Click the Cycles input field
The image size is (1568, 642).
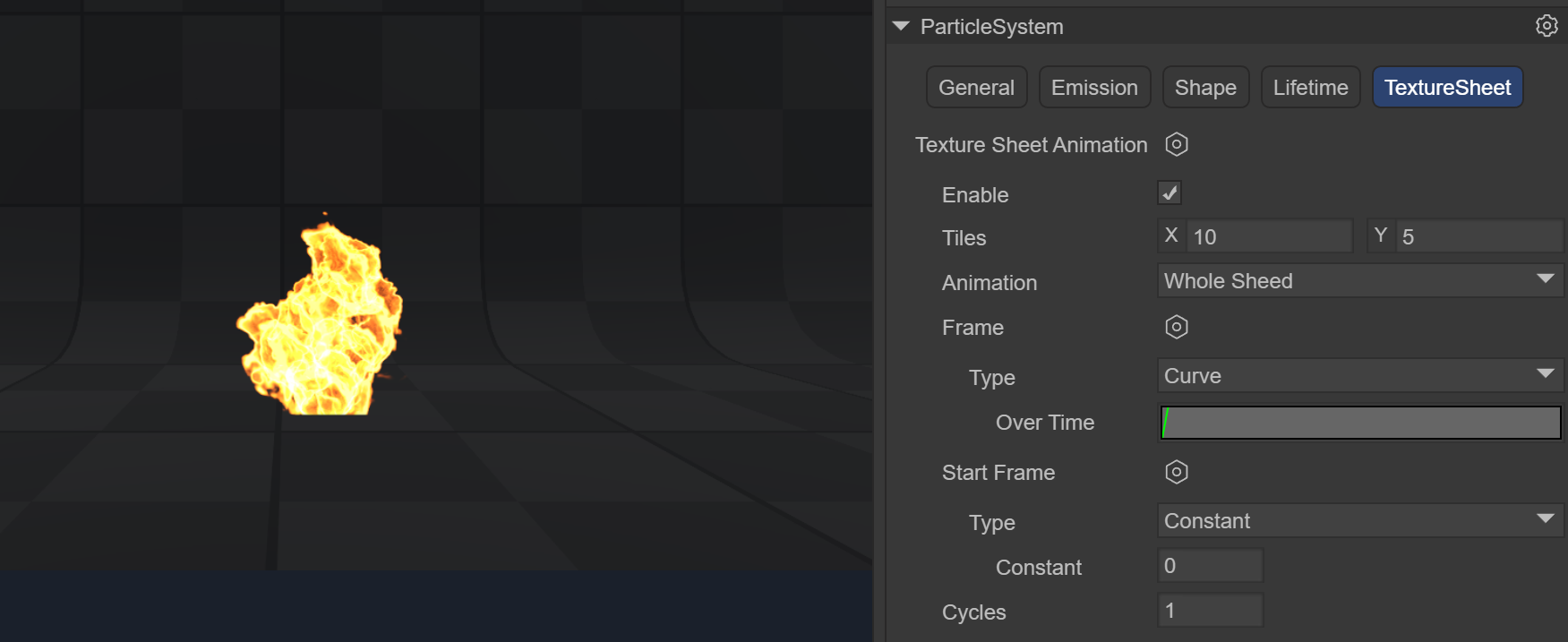click(x=1211, y=611)
